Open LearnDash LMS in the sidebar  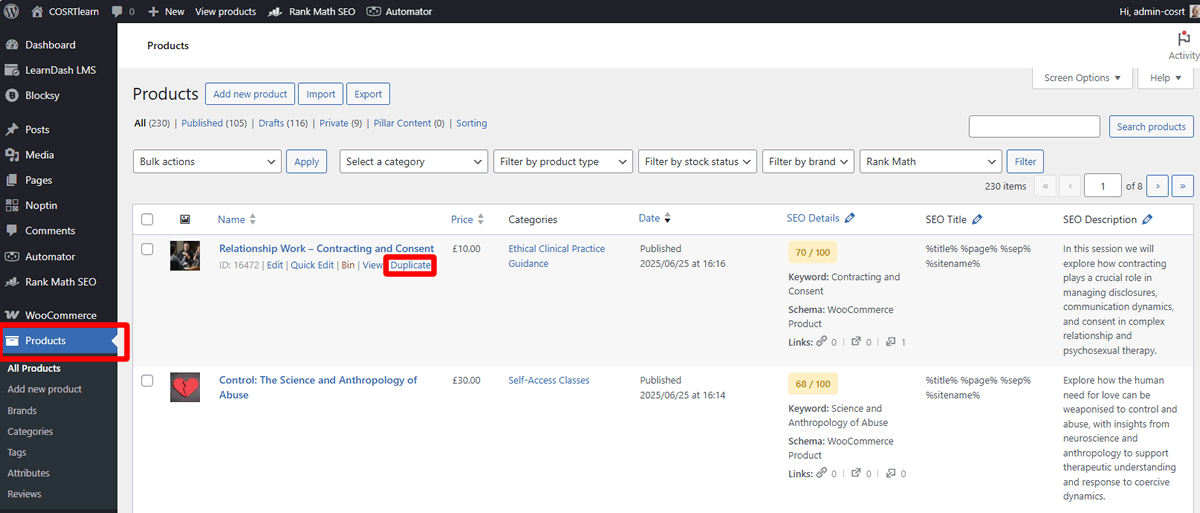tap(58, 70)
